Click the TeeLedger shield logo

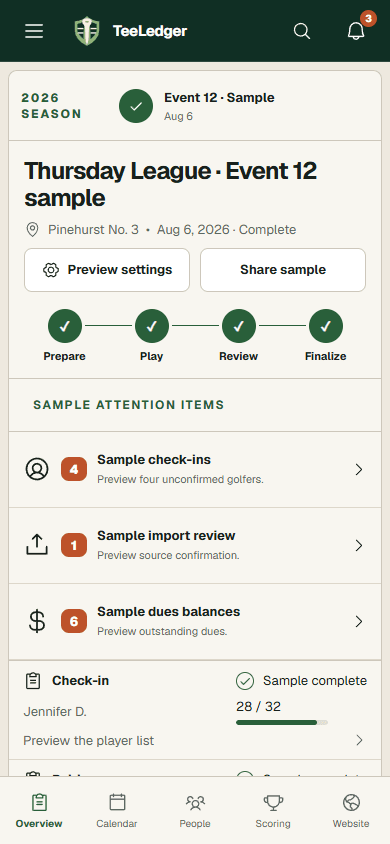point(87,31)
